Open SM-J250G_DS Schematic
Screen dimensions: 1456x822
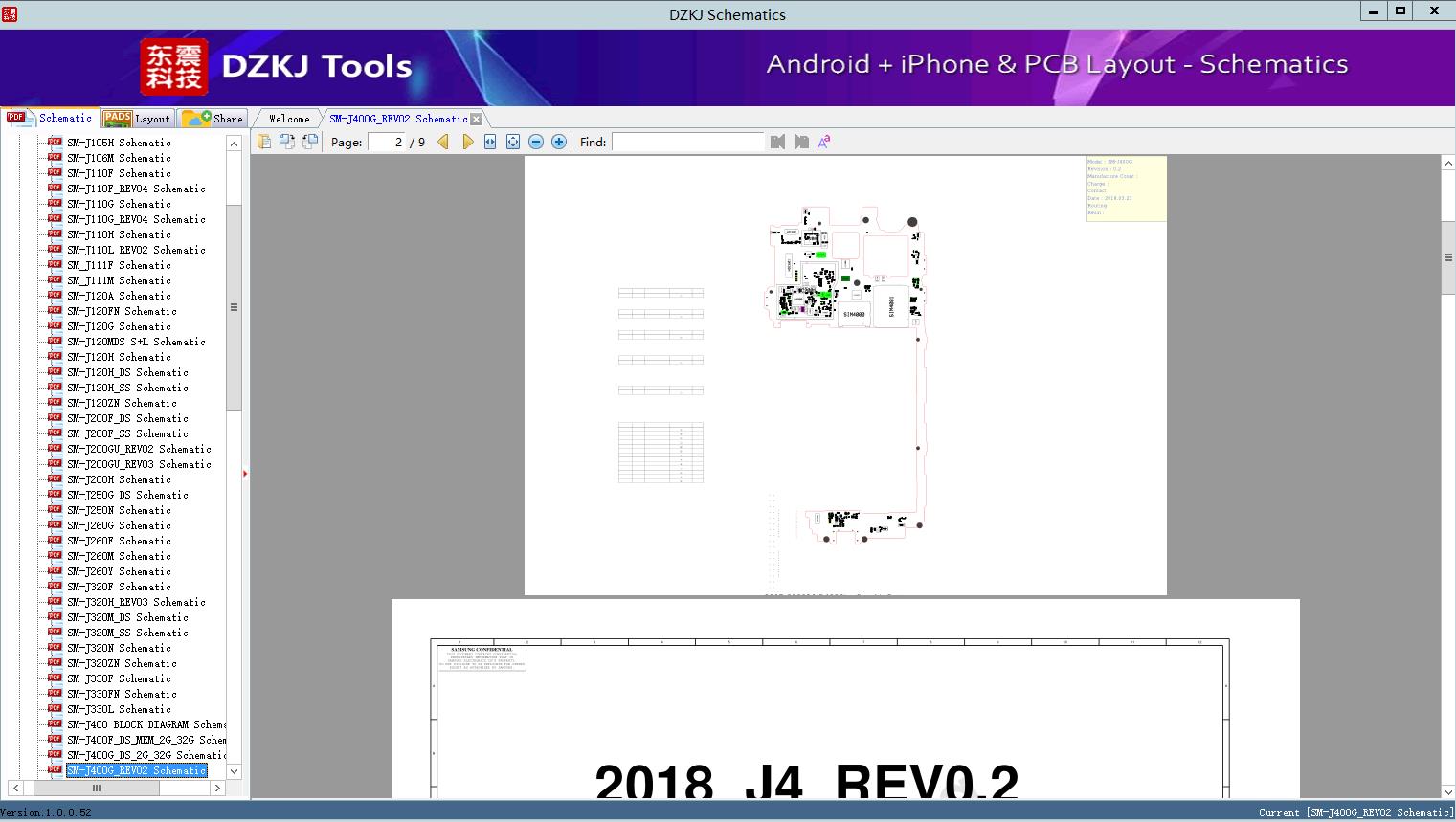pyautogui.click(x=127, y=495)
